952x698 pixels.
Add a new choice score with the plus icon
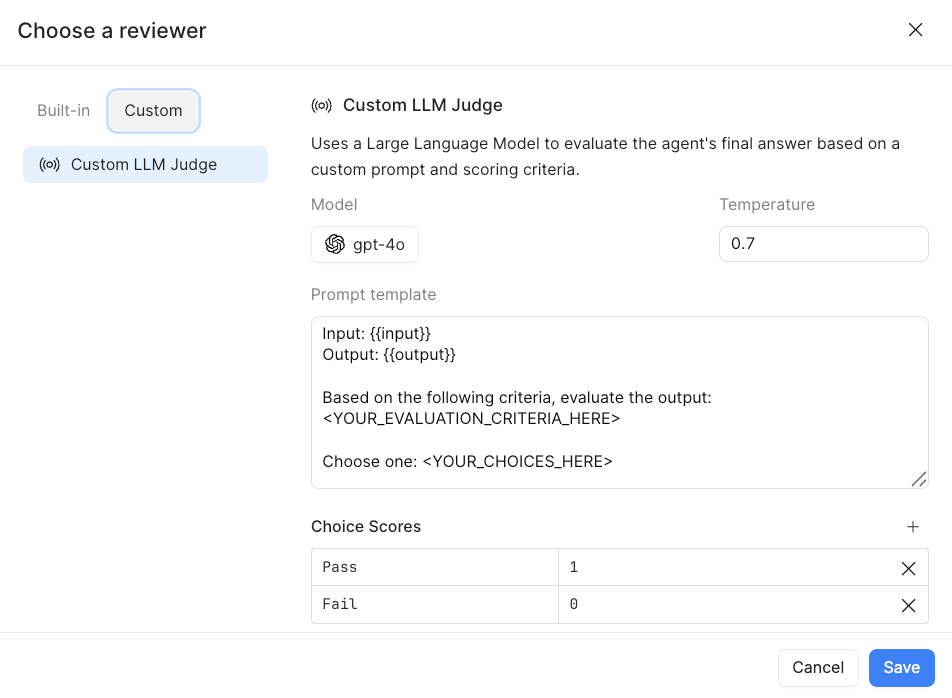[913, 526]
